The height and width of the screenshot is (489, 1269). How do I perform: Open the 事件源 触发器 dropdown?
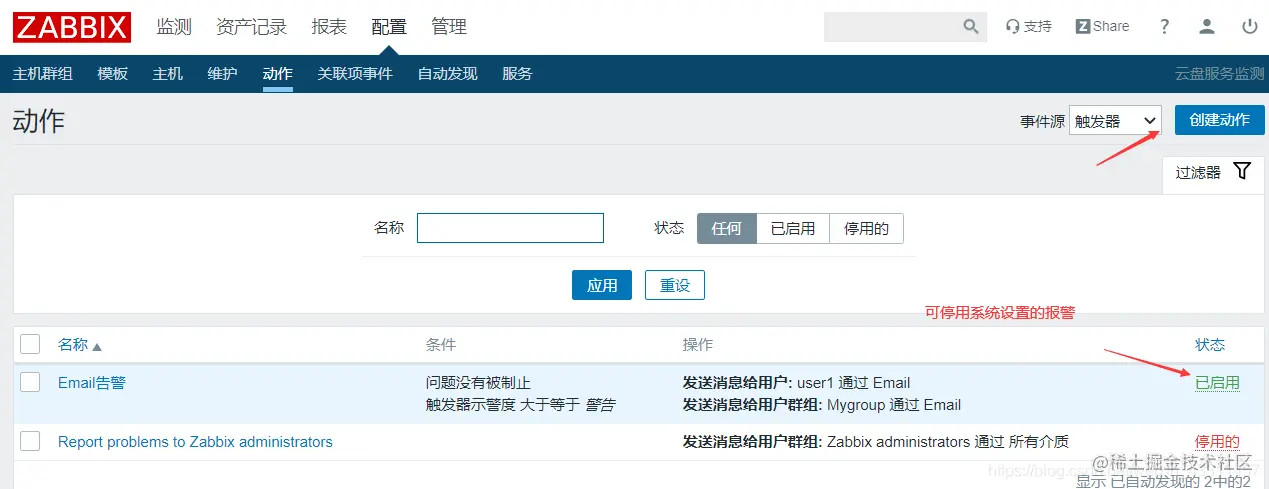[1115, 121]
